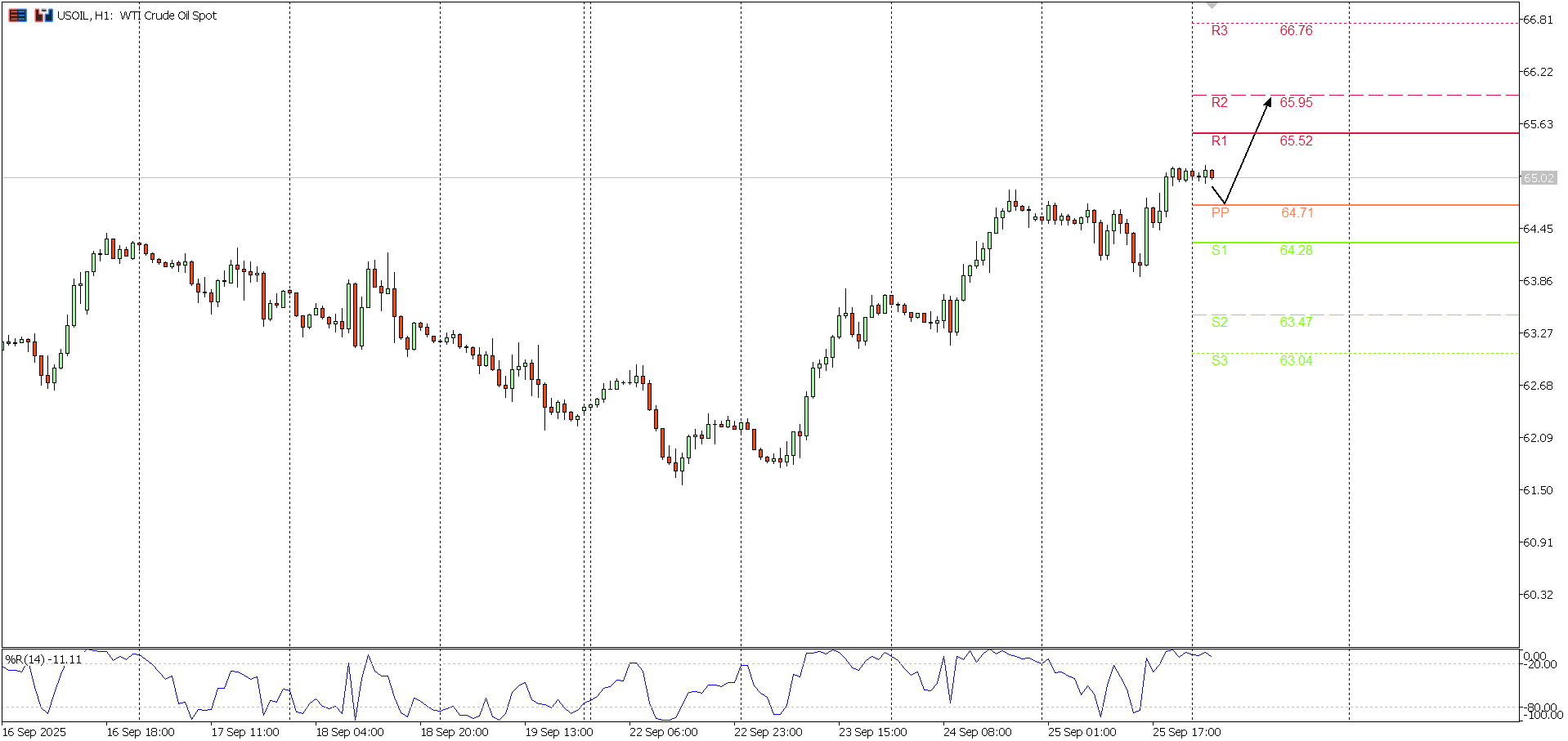
Task: Click the 22 Sep 06:00 time label
Action: pyautogui.click(x=663, y=732)
